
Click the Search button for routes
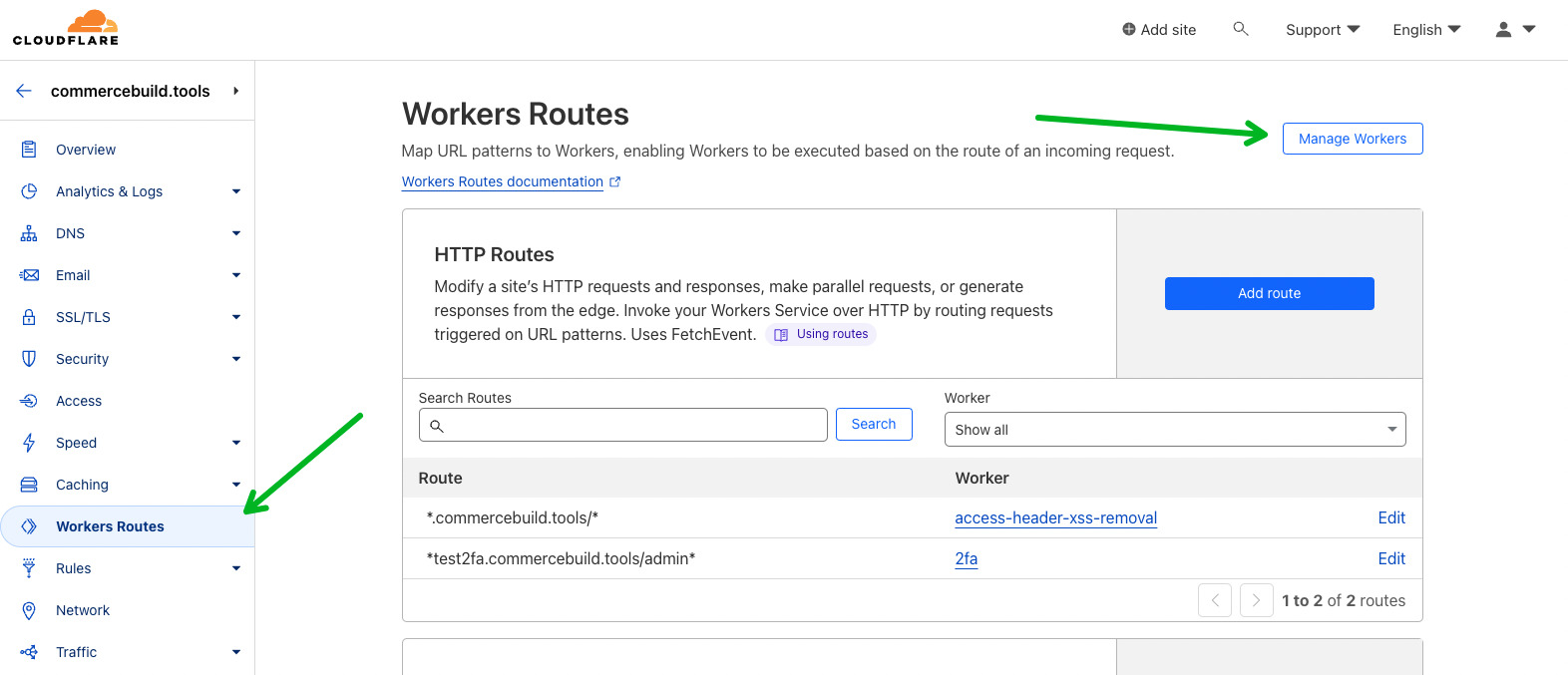874,424
